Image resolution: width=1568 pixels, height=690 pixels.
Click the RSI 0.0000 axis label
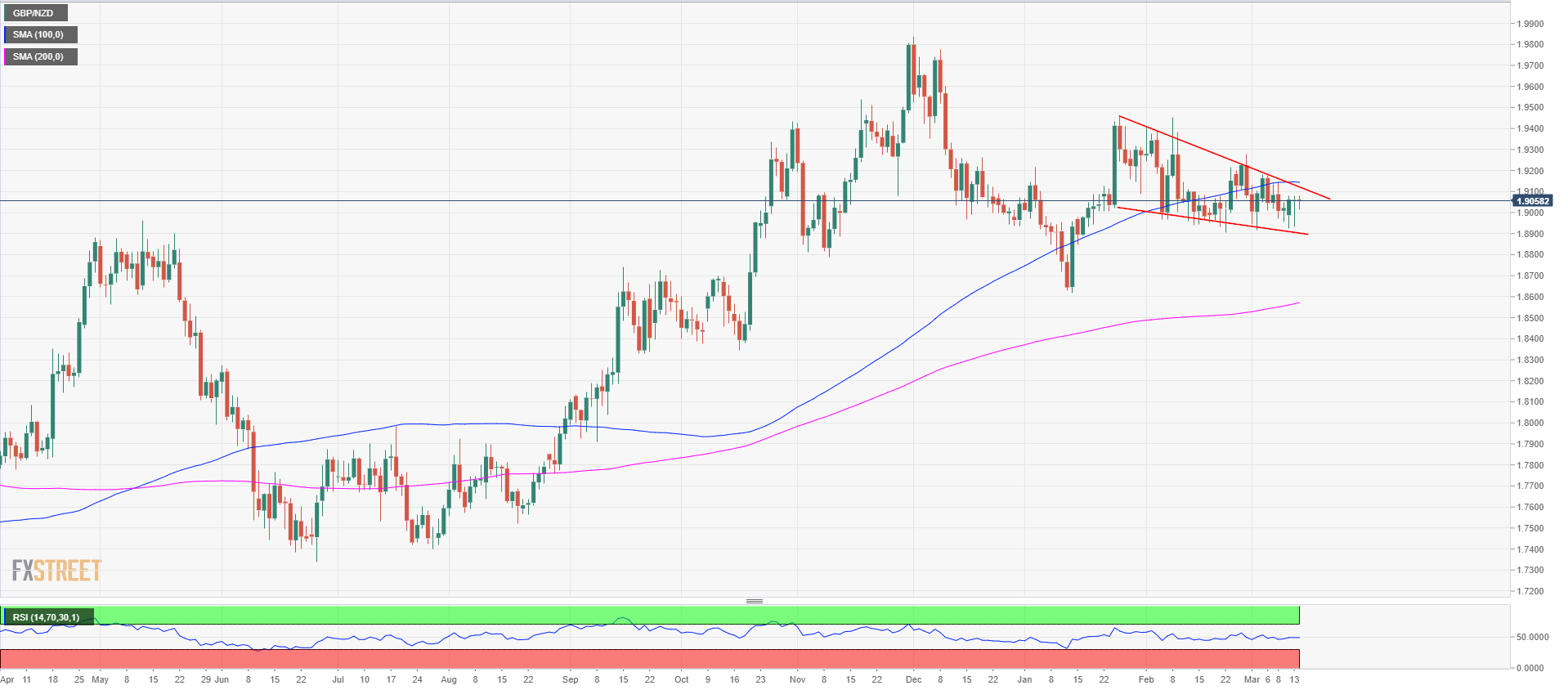tap(1530, 668)
